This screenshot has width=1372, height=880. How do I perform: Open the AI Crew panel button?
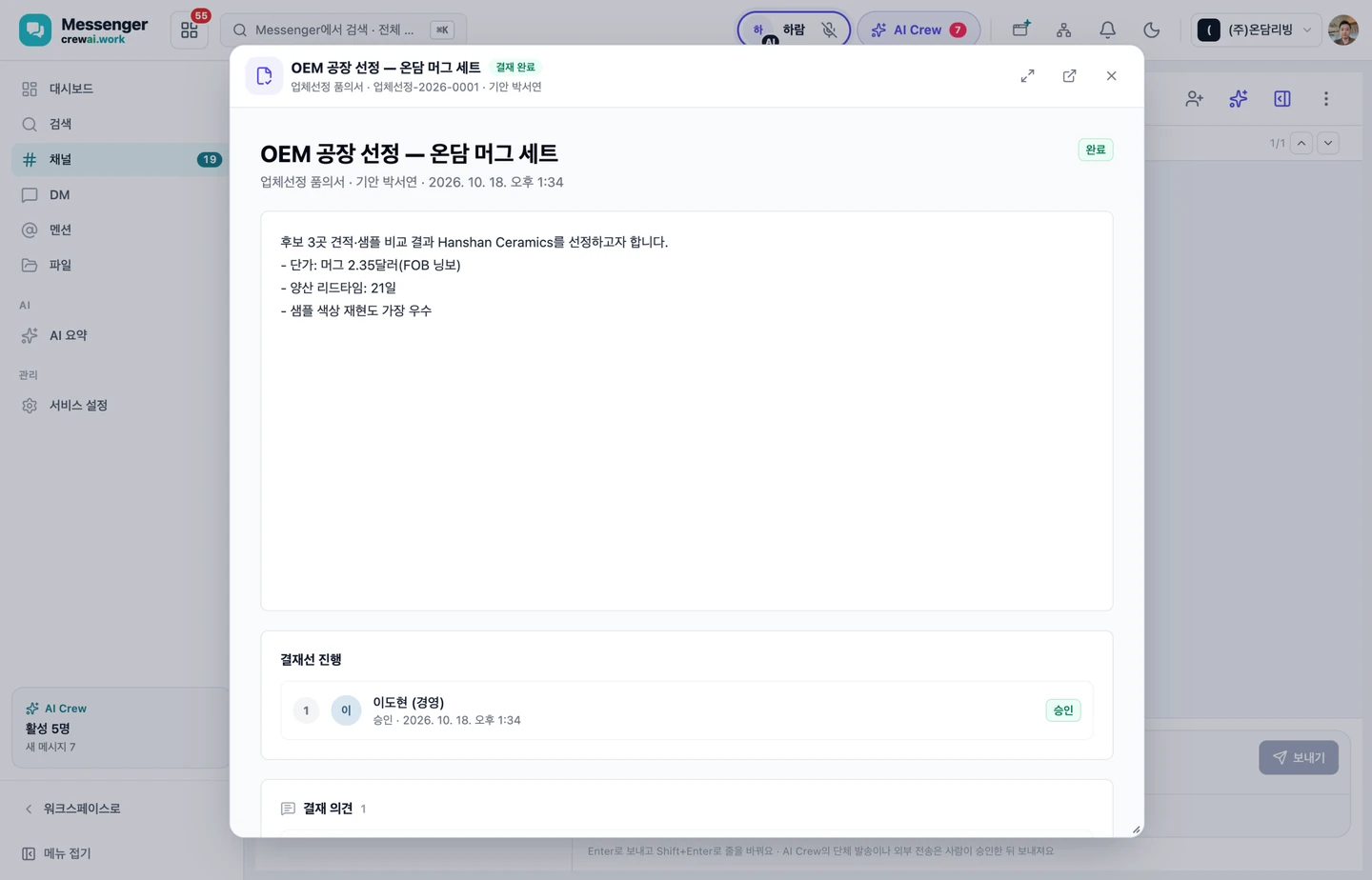pyautogui.click(x=918, y=30)
